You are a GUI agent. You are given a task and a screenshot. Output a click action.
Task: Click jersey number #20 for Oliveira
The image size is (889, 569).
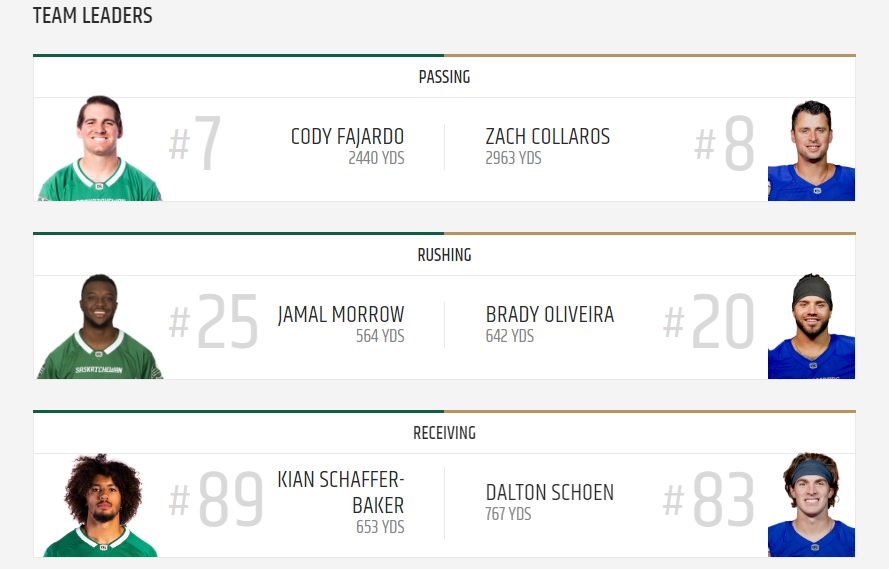tap(709, 324)
